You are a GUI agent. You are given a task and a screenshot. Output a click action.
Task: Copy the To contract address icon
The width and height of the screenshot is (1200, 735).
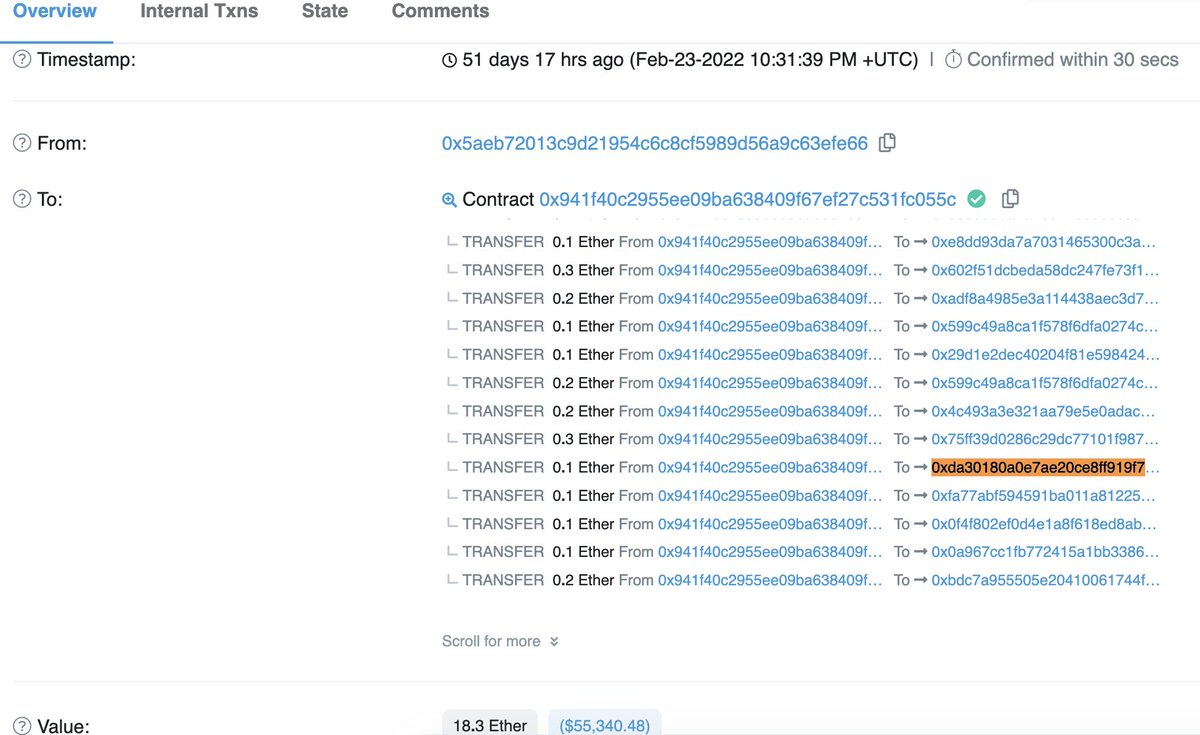tap(1010, 198)
